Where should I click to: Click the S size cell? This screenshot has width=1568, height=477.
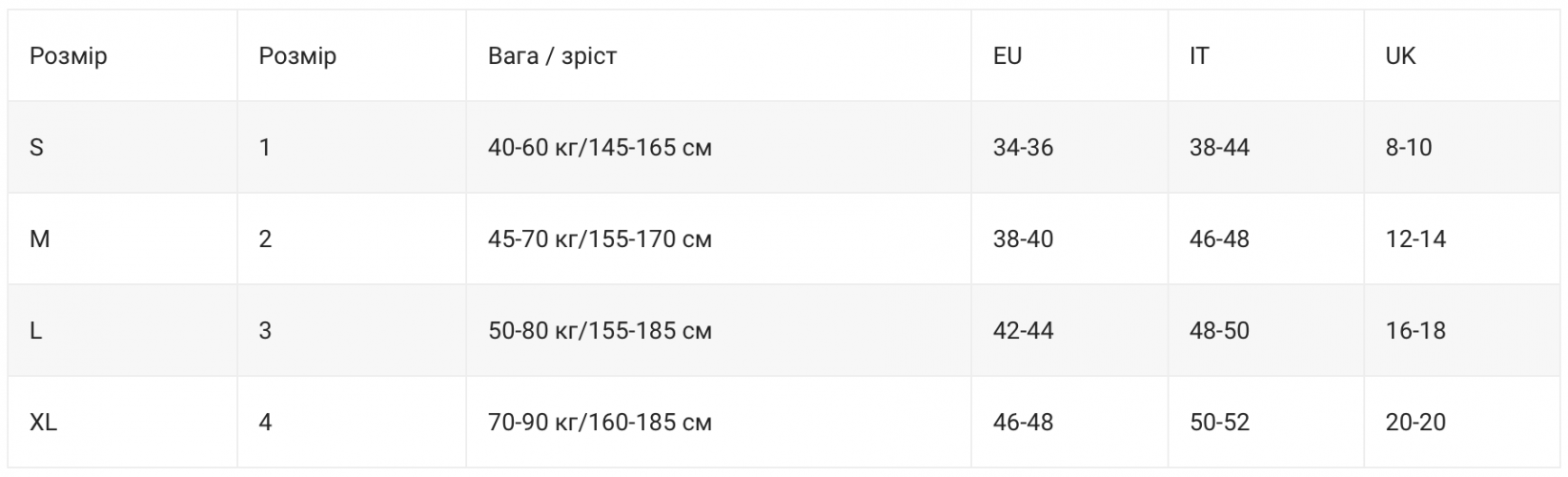pyautogui.click(x=37, y=148)
